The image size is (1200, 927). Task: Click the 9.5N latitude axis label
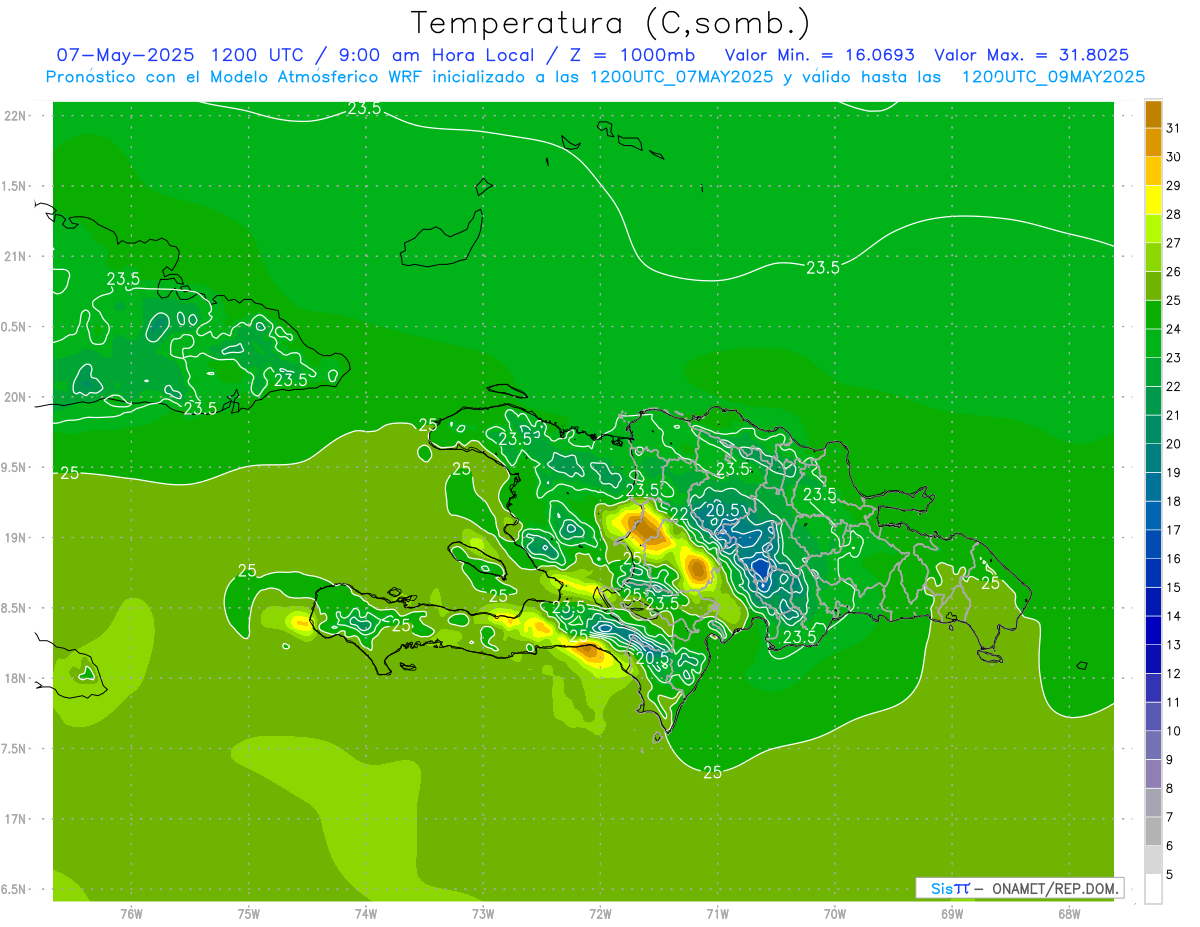click(15, 467)
